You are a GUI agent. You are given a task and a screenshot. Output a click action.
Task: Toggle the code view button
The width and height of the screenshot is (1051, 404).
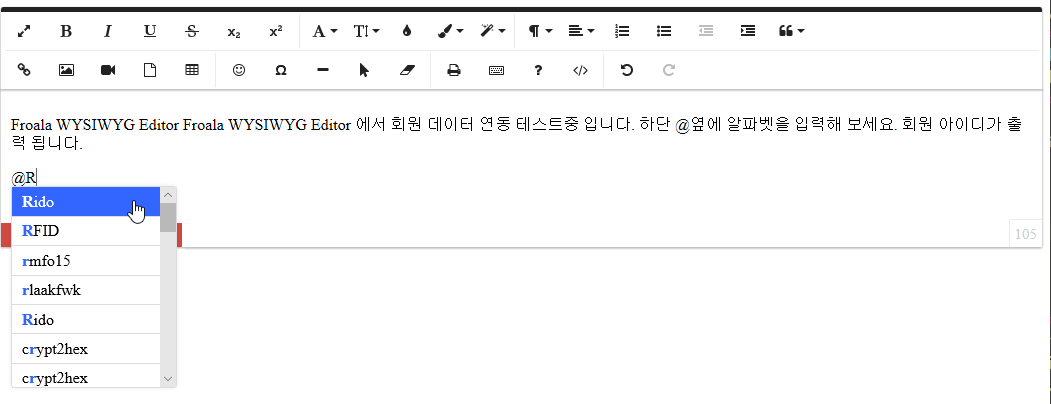[580, 70]
